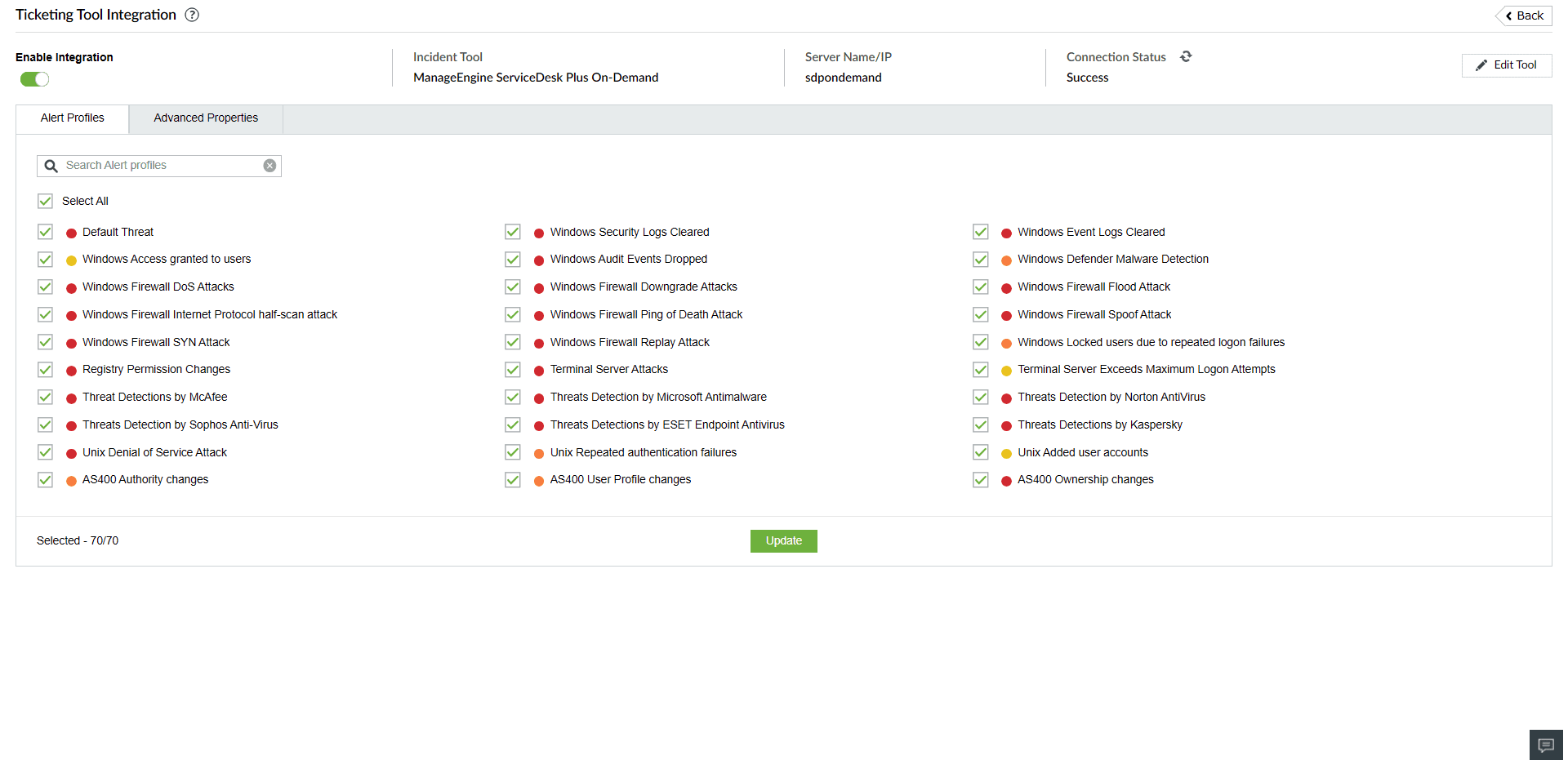This screenshot has height=760, width=1568.
Task: Refresh the Connection Status
Action: tap(1186, 56)
